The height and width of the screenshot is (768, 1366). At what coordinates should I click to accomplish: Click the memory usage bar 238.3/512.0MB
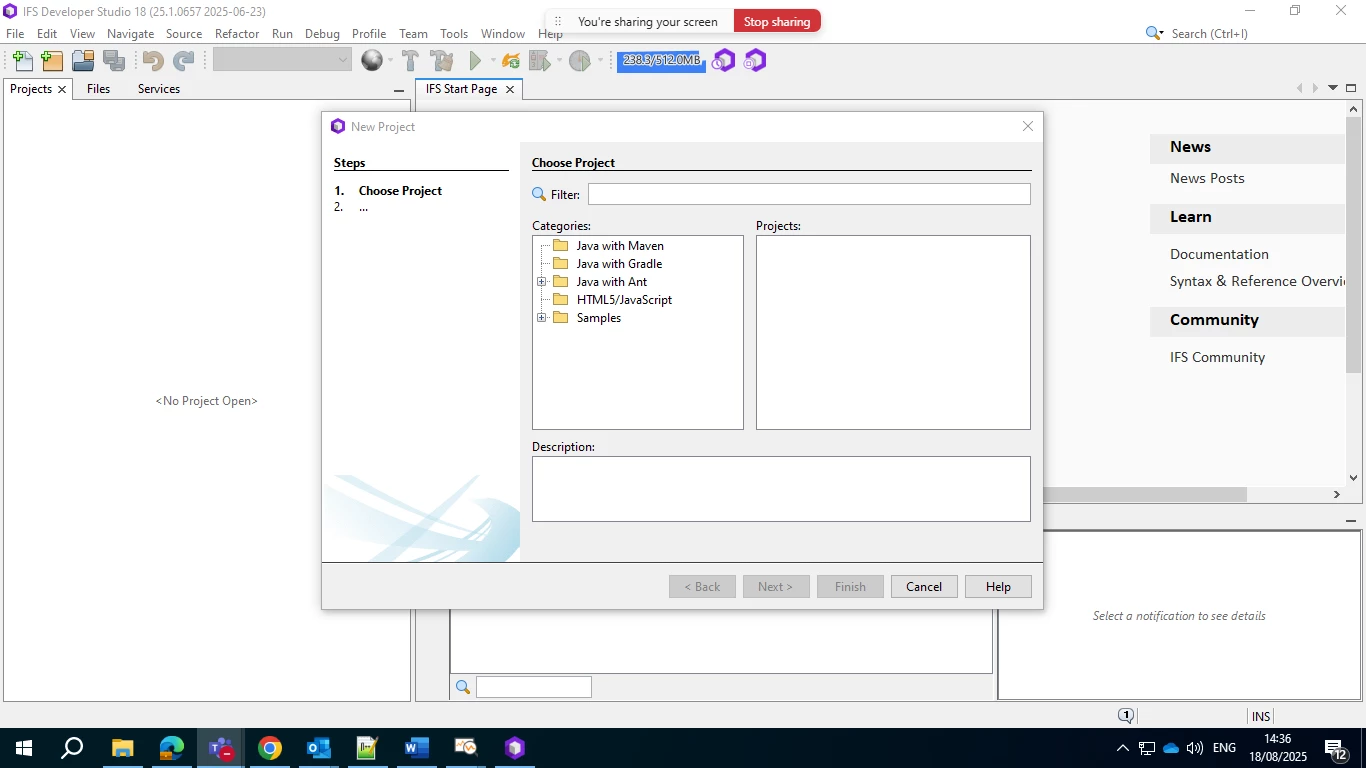coord(661,60)
